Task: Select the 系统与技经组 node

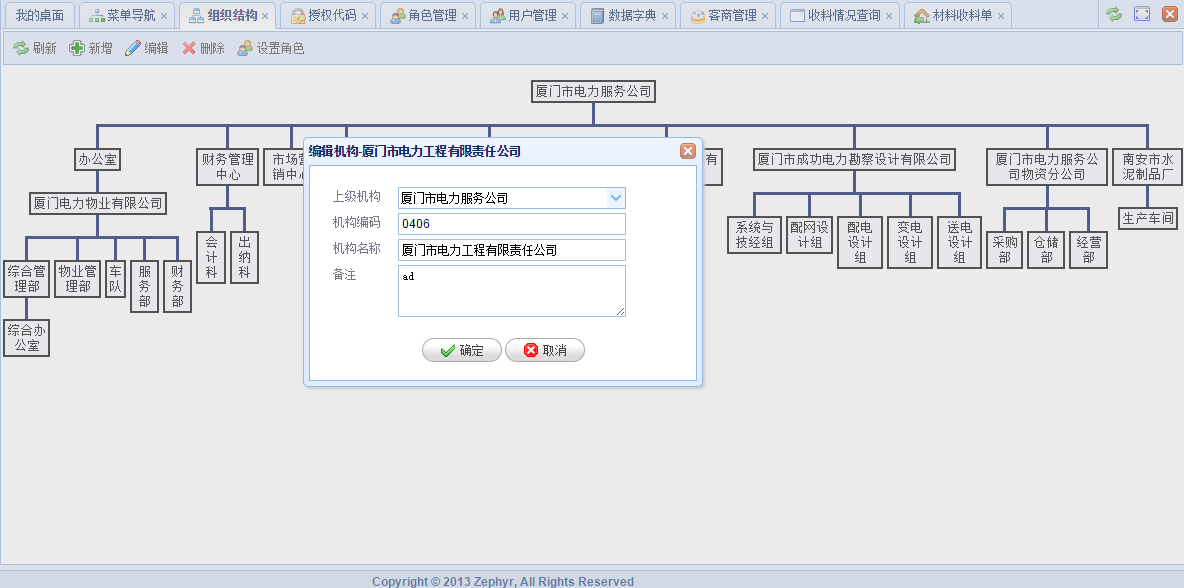Action: point(754,235)
